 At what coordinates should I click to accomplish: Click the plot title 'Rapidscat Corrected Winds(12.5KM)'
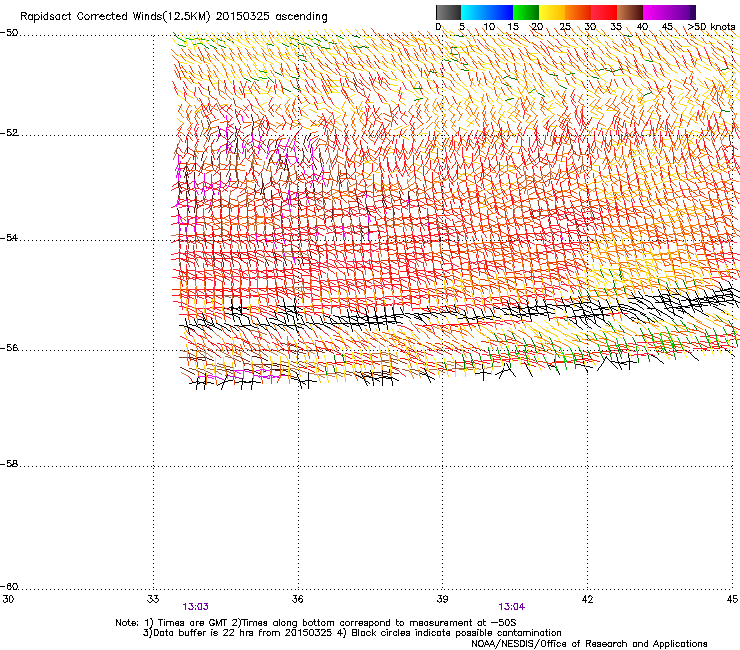(x=115, y=17)
